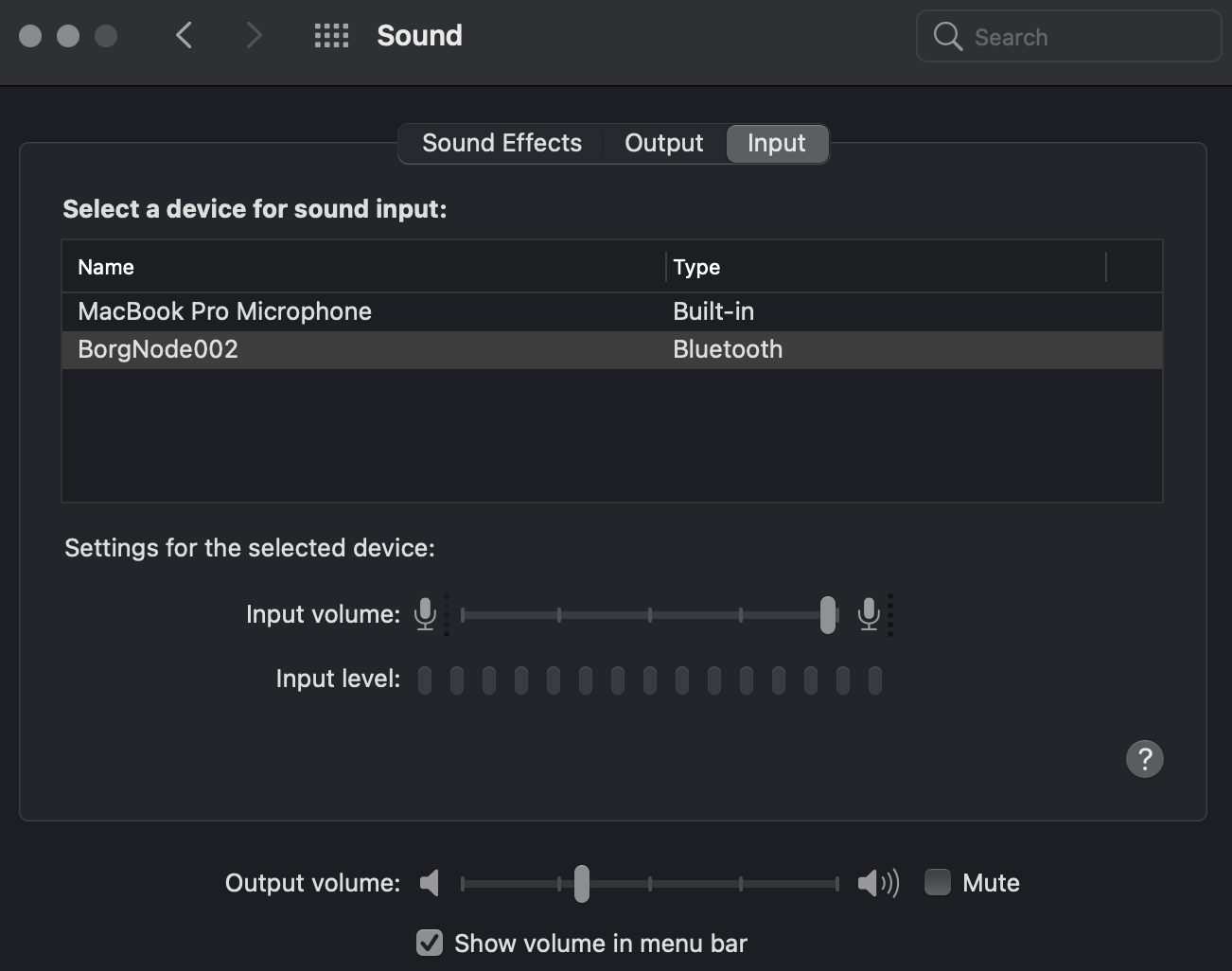Click the back navigation arrow
This screenshot has height=971, width=1232.
tap(185, 36)
